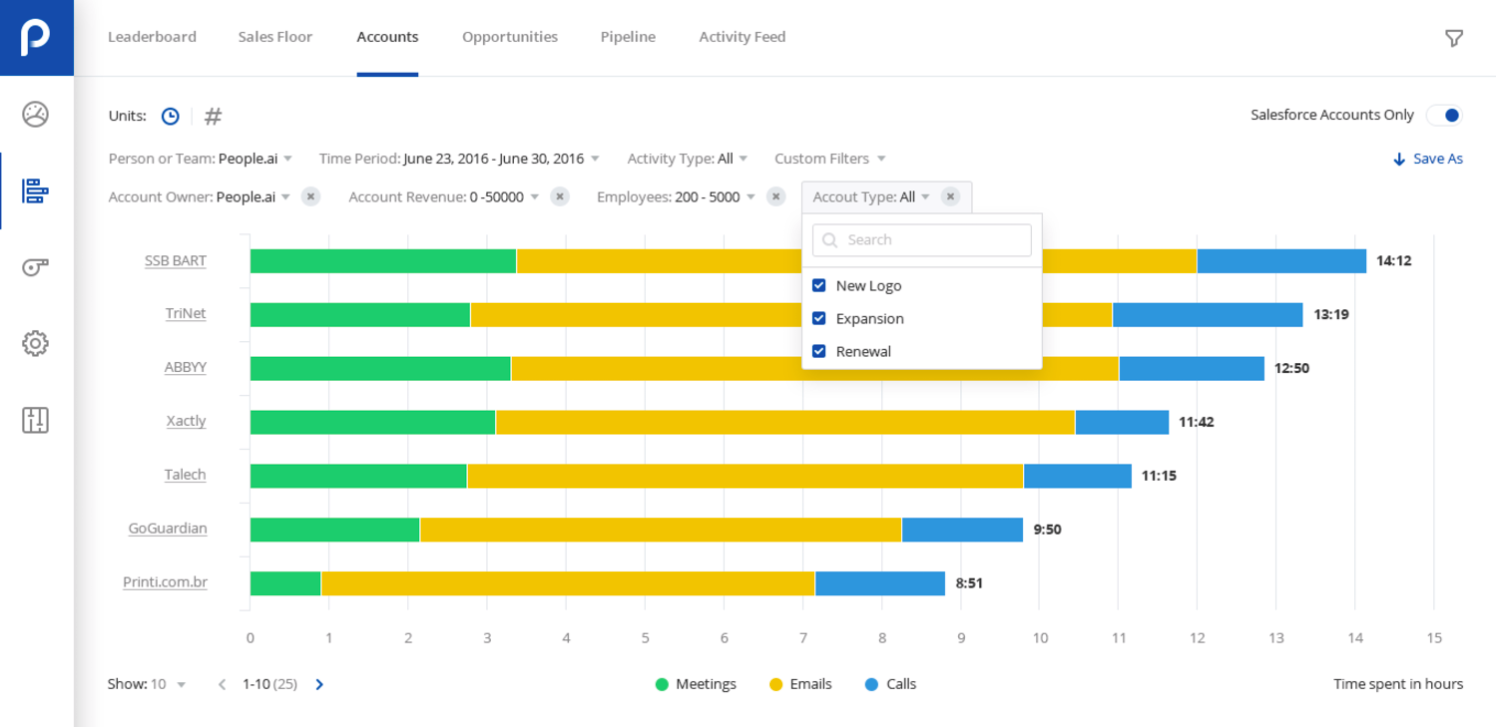Click SSB BART green meetings bar segment
The width and height of the screenshot is (1500, 727).
click(383, 261)
